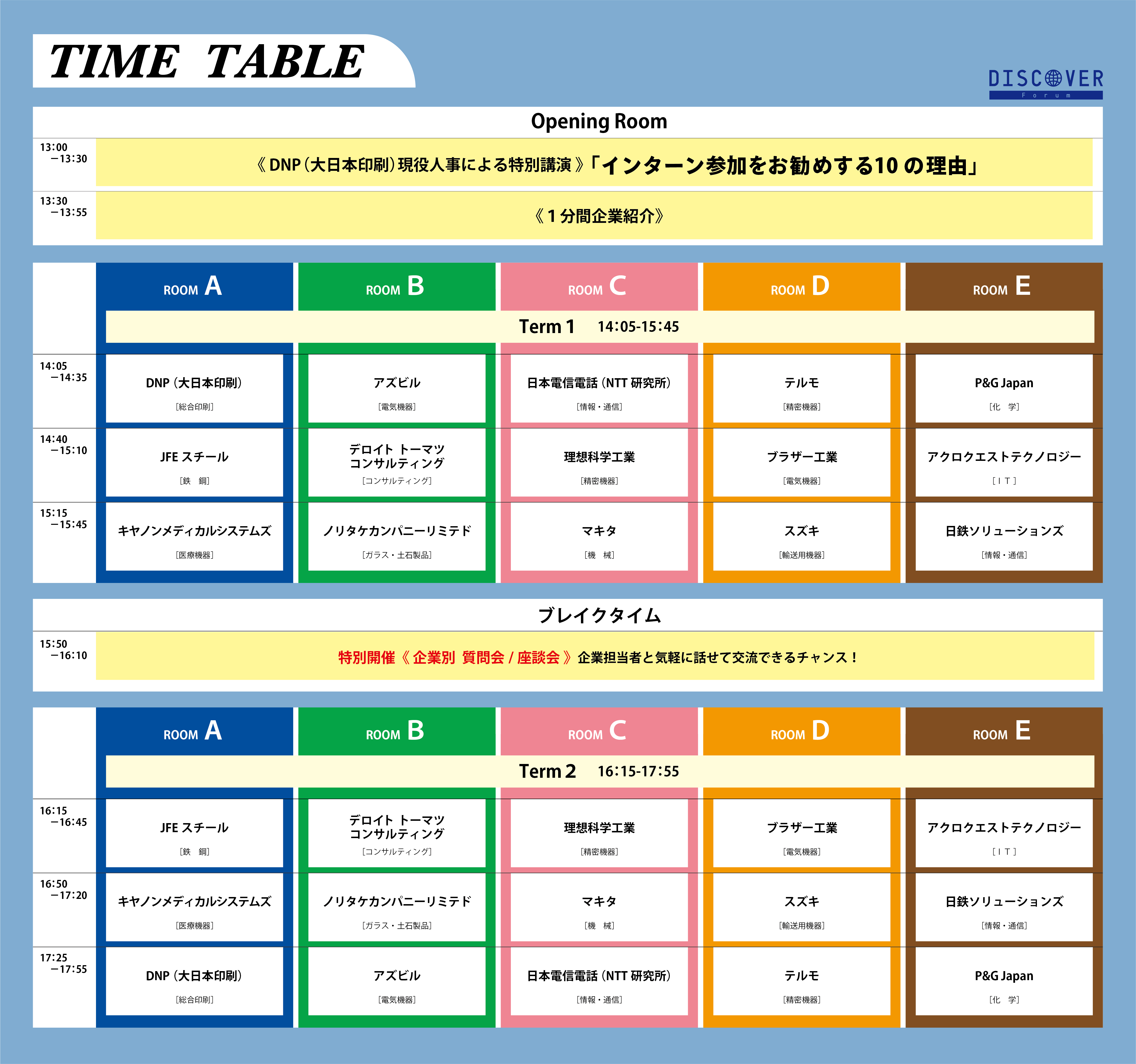Select スズキ in the 15:15 slot

pyautogui.click(x=802, y=537)
